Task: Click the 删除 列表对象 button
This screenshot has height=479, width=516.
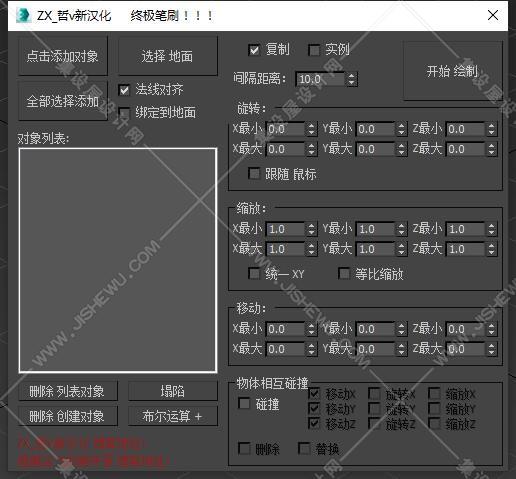Action: [x=68, y=391]
